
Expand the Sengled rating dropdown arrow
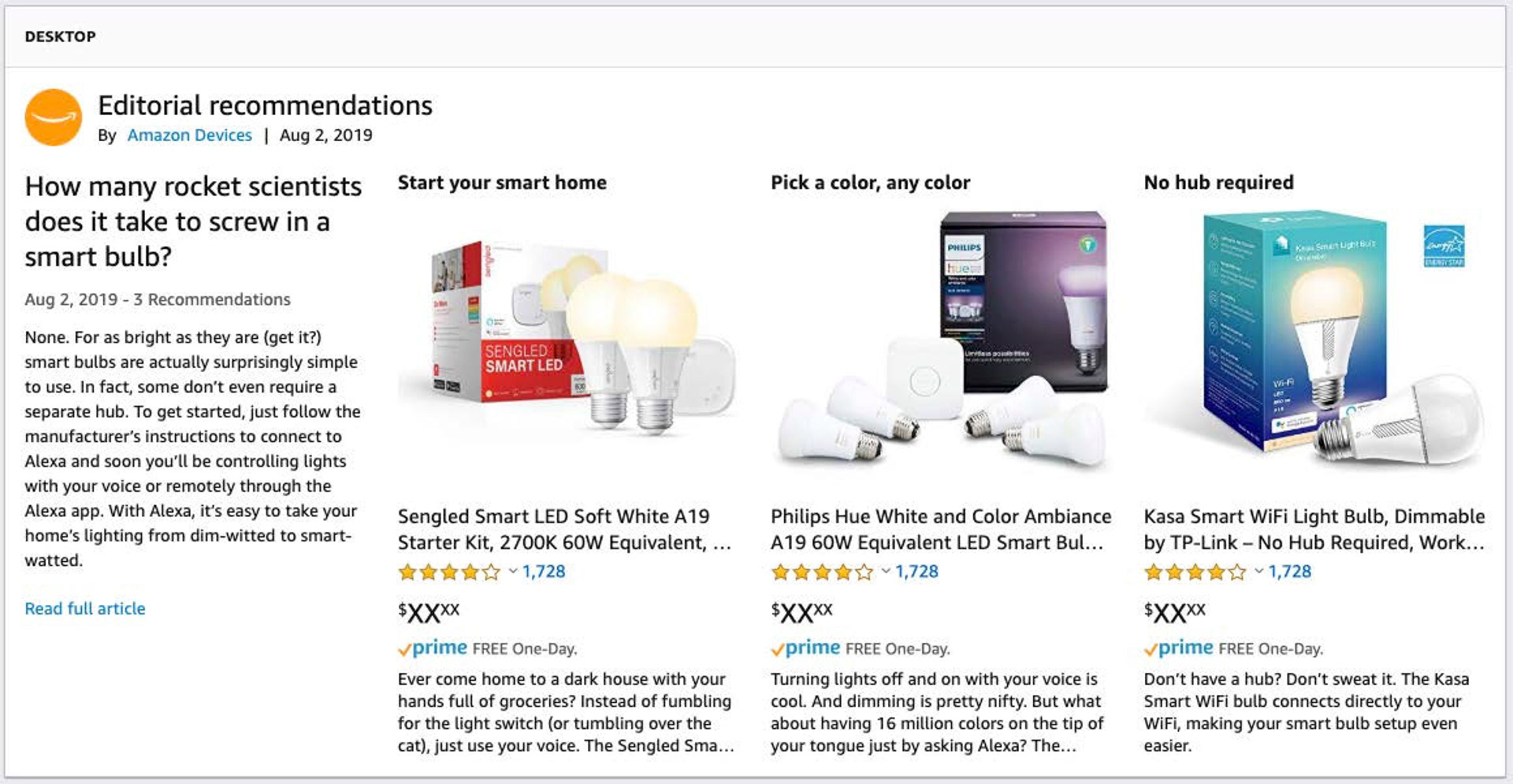point(513,571)
